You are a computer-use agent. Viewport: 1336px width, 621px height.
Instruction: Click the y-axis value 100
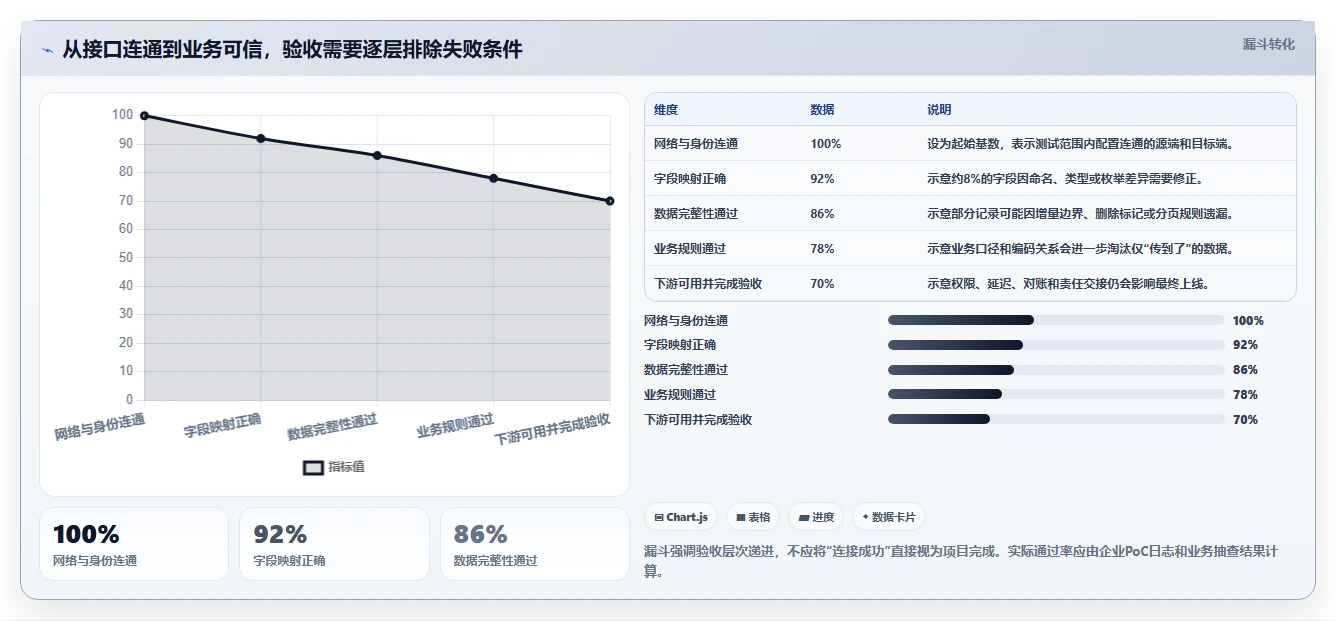click(x=122, y=115)
